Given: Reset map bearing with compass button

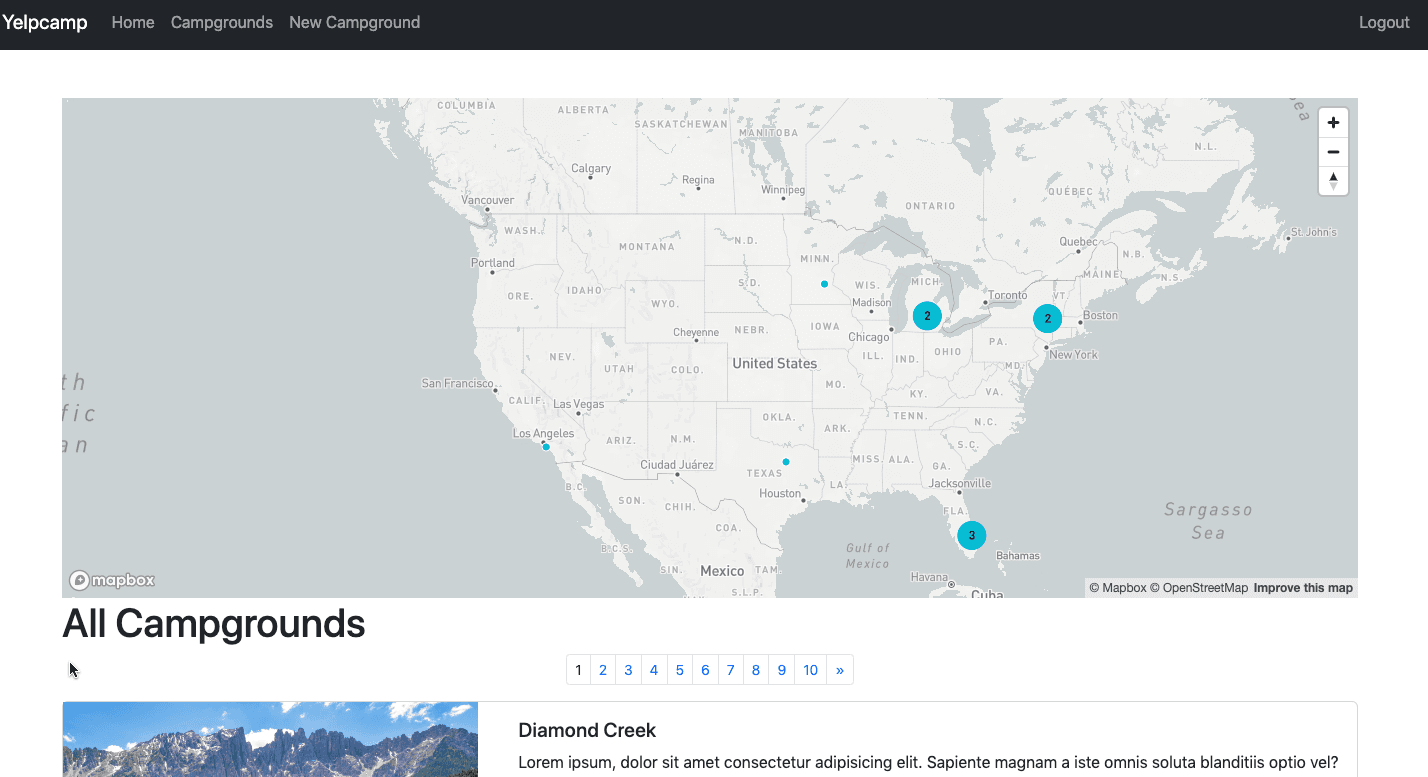Looking at the screenshot, I should (x=1333, y=181).
